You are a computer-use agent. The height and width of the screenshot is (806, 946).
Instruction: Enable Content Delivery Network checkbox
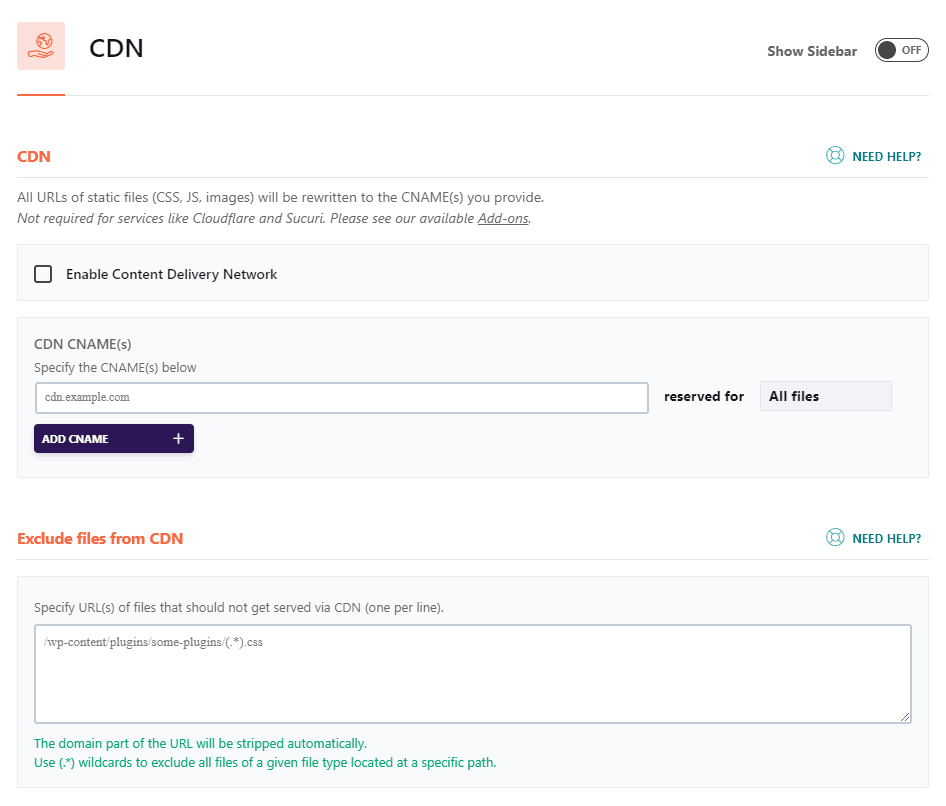43,274
